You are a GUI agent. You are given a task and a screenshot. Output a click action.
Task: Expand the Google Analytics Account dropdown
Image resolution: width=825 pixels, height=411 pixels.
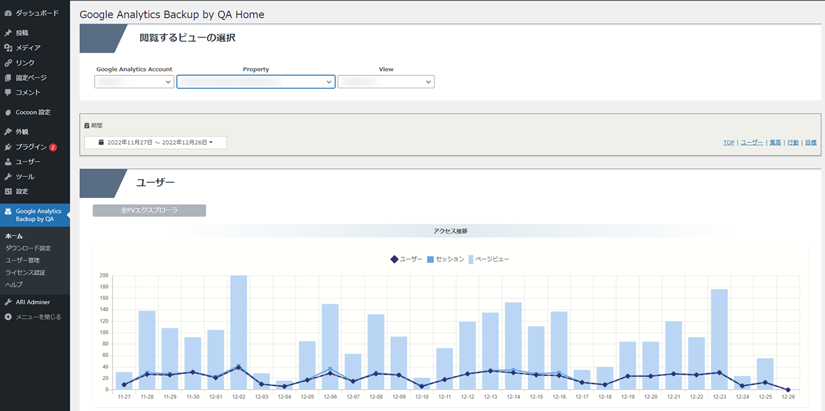coord(134,82)
